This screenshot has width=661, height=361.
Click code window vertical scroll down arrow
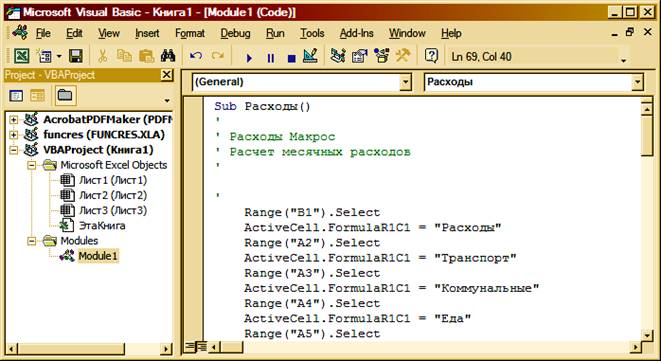(646, 335)
